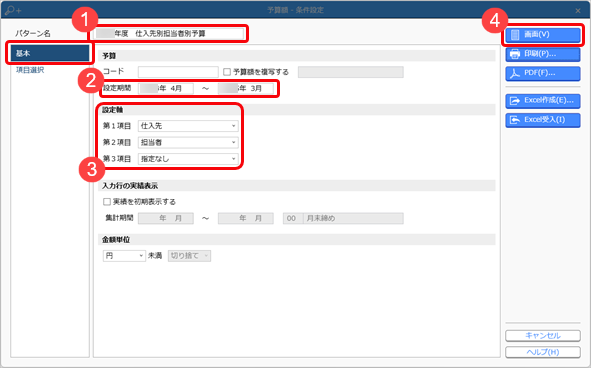Click the パターン名 text field
Screen dimensions: 591x368
[x=169, y=34]
